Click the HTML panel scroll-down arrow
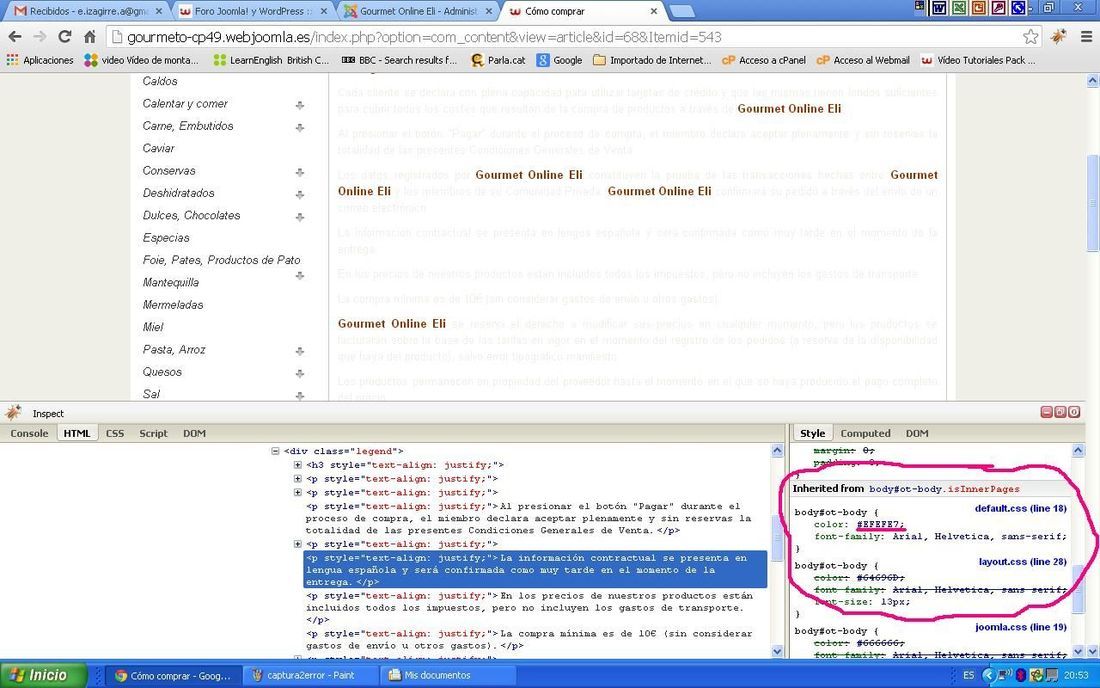The width and height of the screenshot is (1100, 688). tap(777, 652)
